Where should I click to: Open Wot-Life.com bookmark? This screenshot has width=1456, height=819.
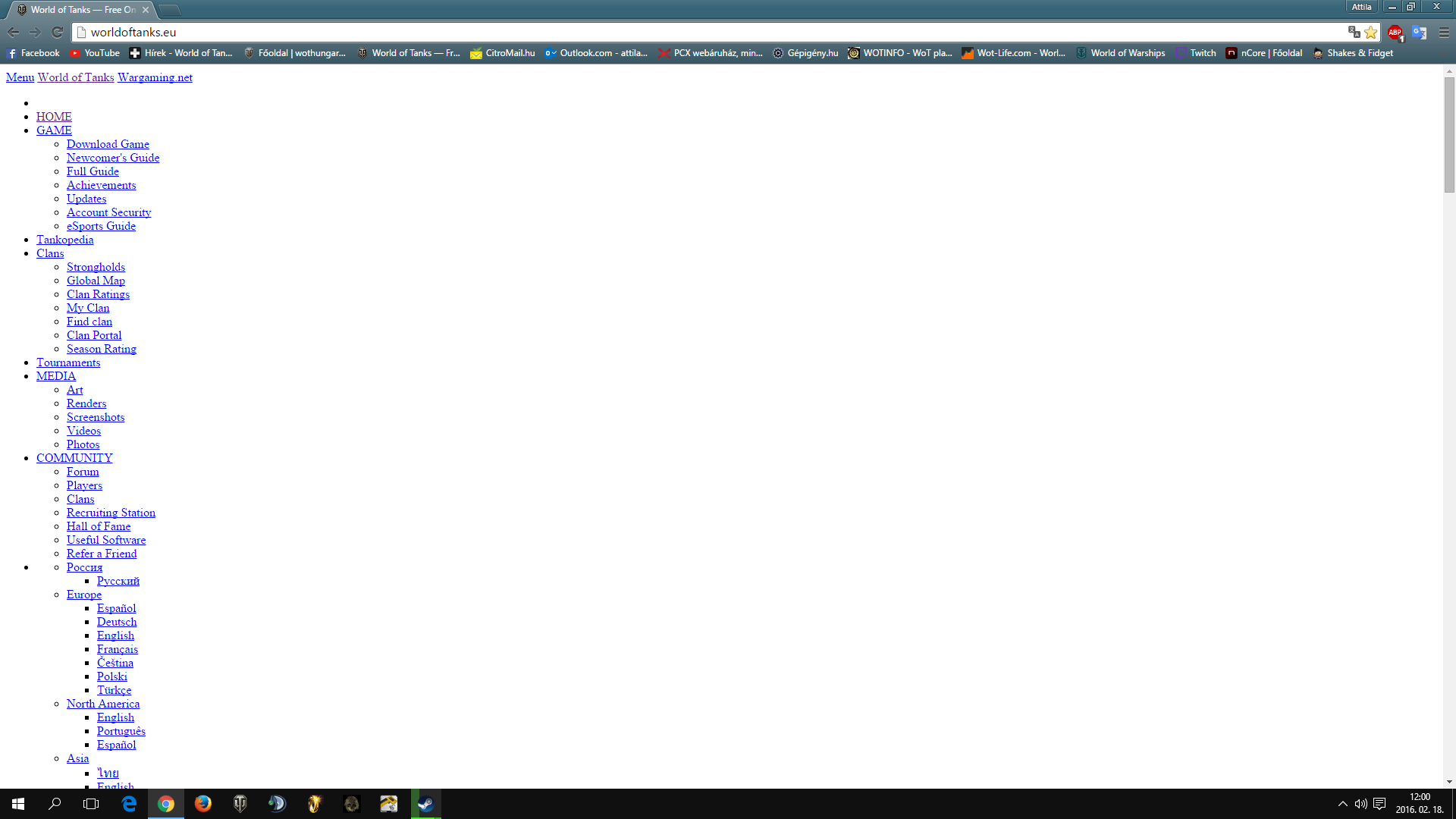pos(1014,53)
